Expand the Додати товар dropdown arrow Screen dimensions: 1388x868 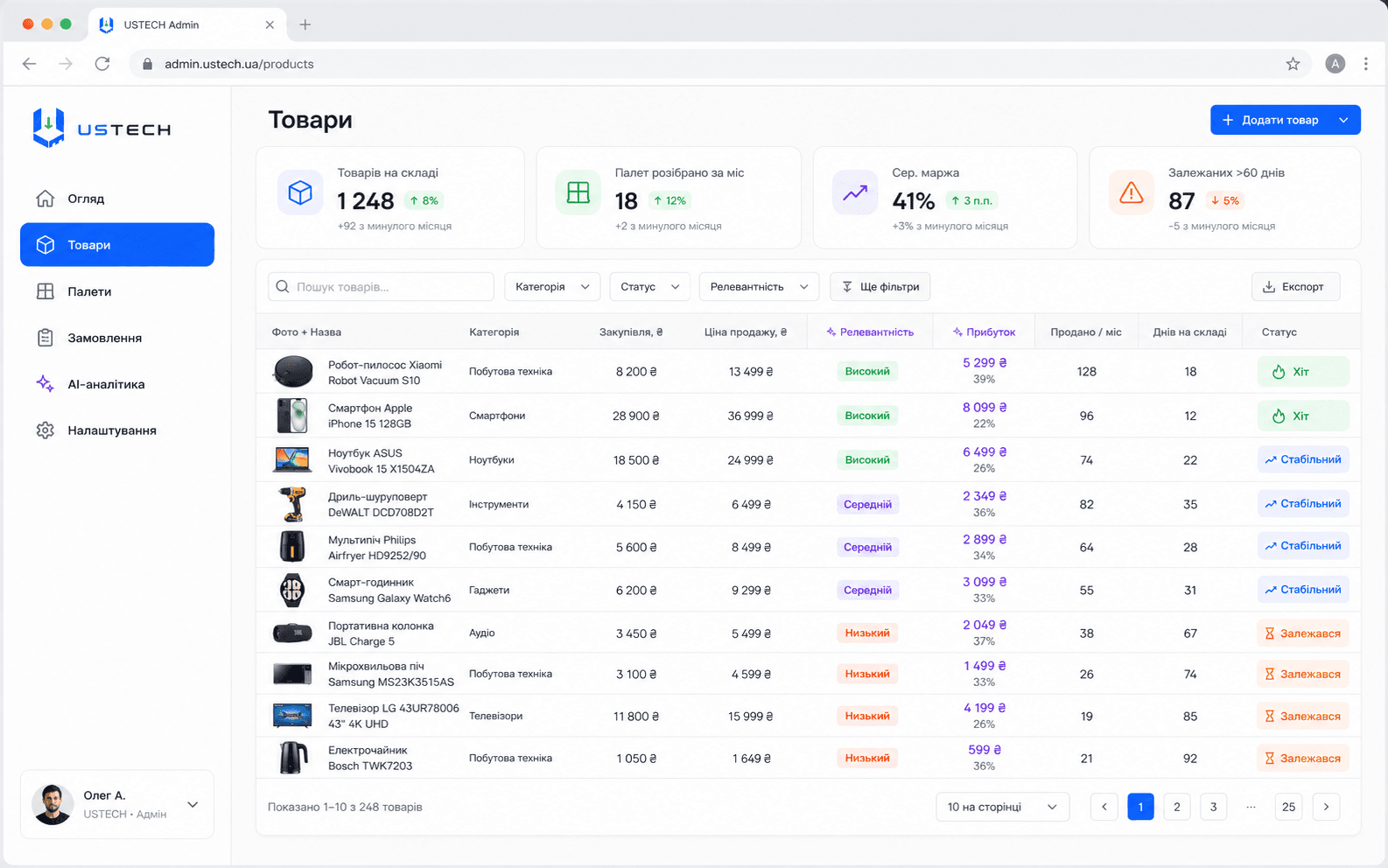pyautogui.click(x=1343, y=120)
